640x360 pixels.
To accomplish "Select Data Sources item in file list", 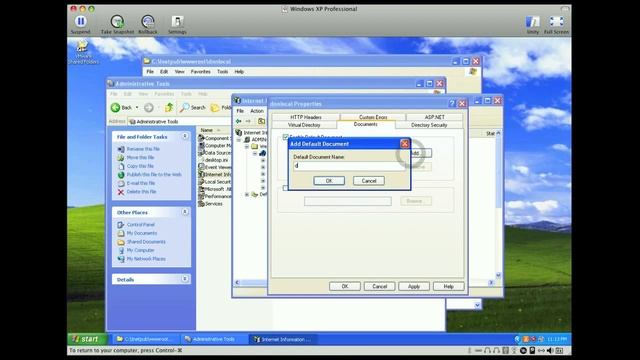I will click(x=214, y=153).
